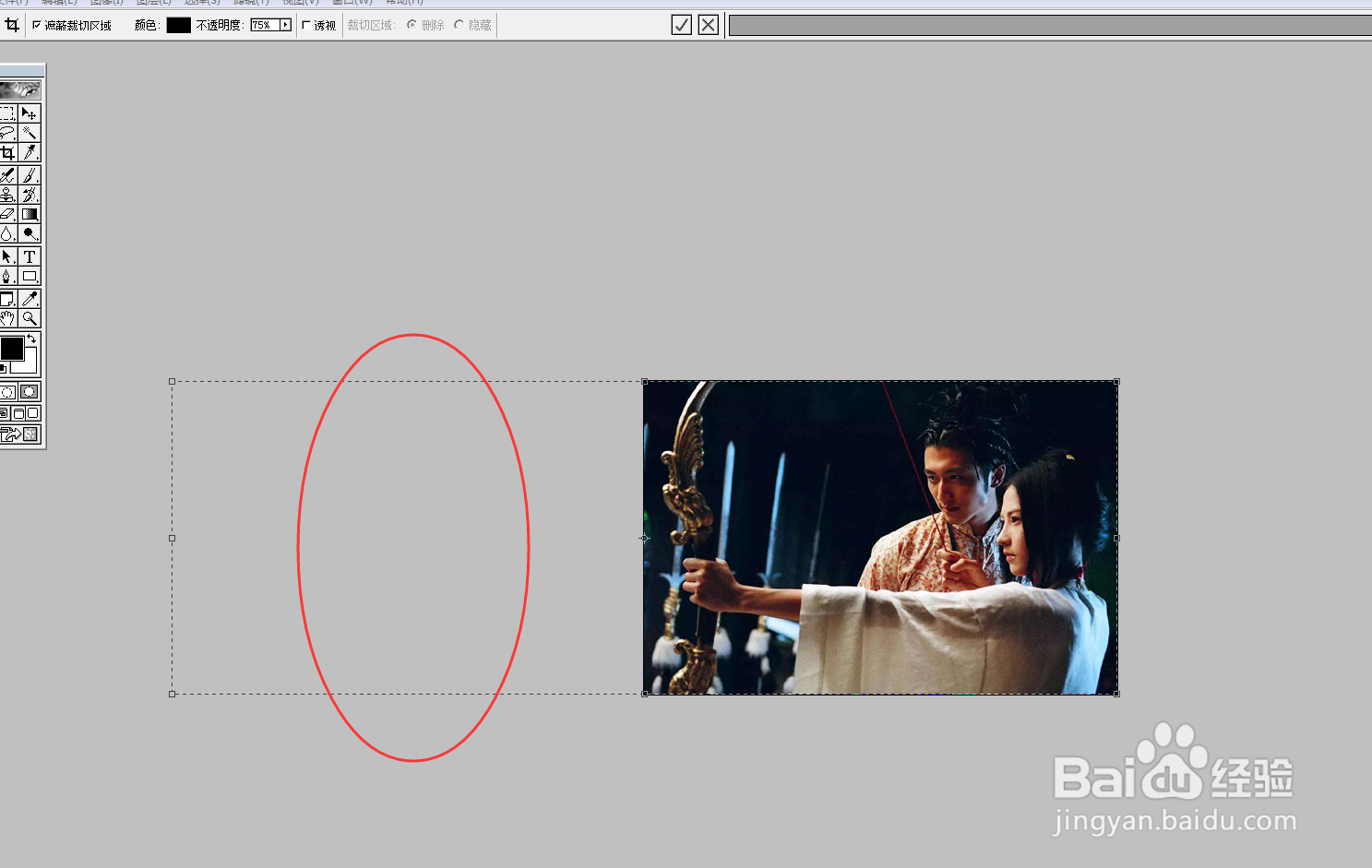Open the 图像(I) menu
The image size is (1372, 868).
tap(106, 3)
